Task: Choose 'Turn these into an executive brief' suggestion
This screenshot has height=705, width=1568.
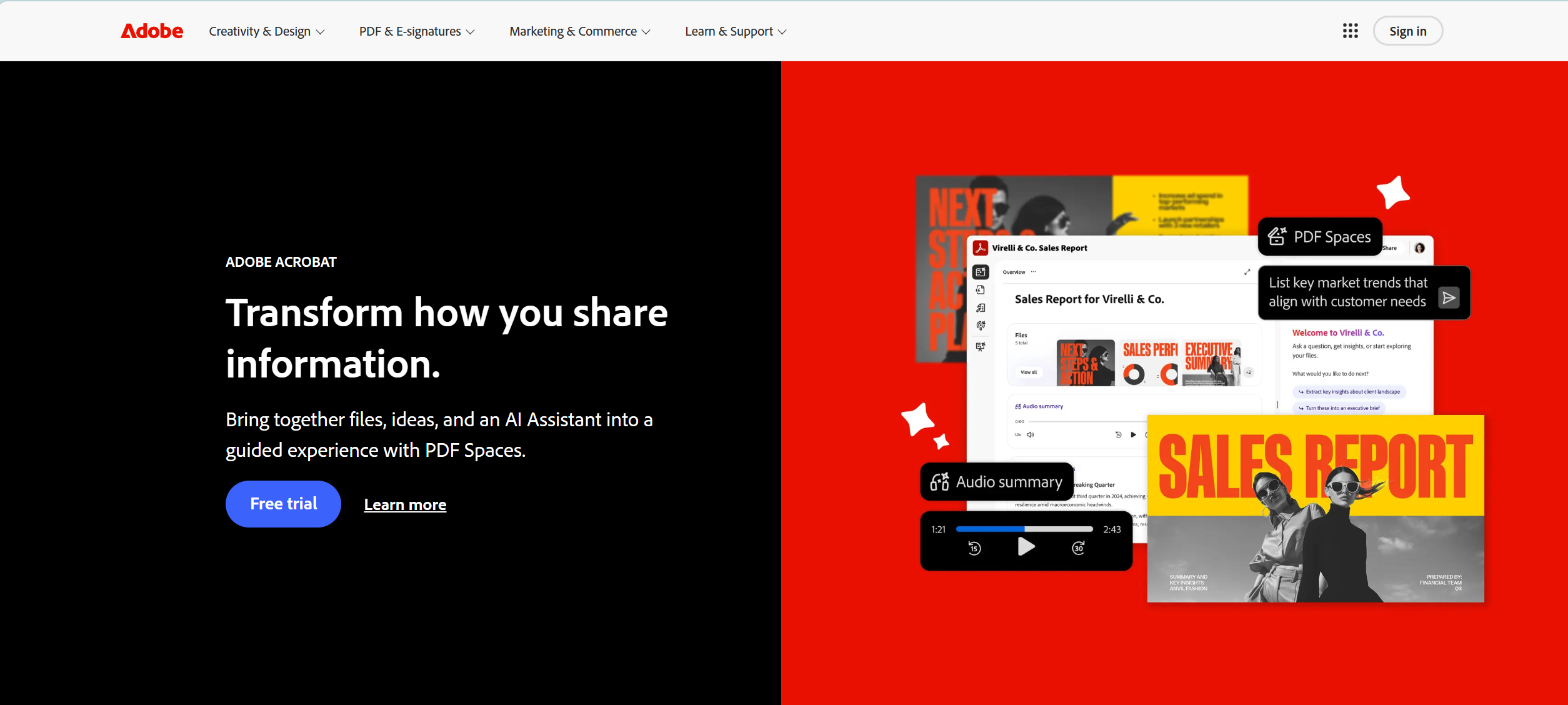Action: pos(1339,408)
